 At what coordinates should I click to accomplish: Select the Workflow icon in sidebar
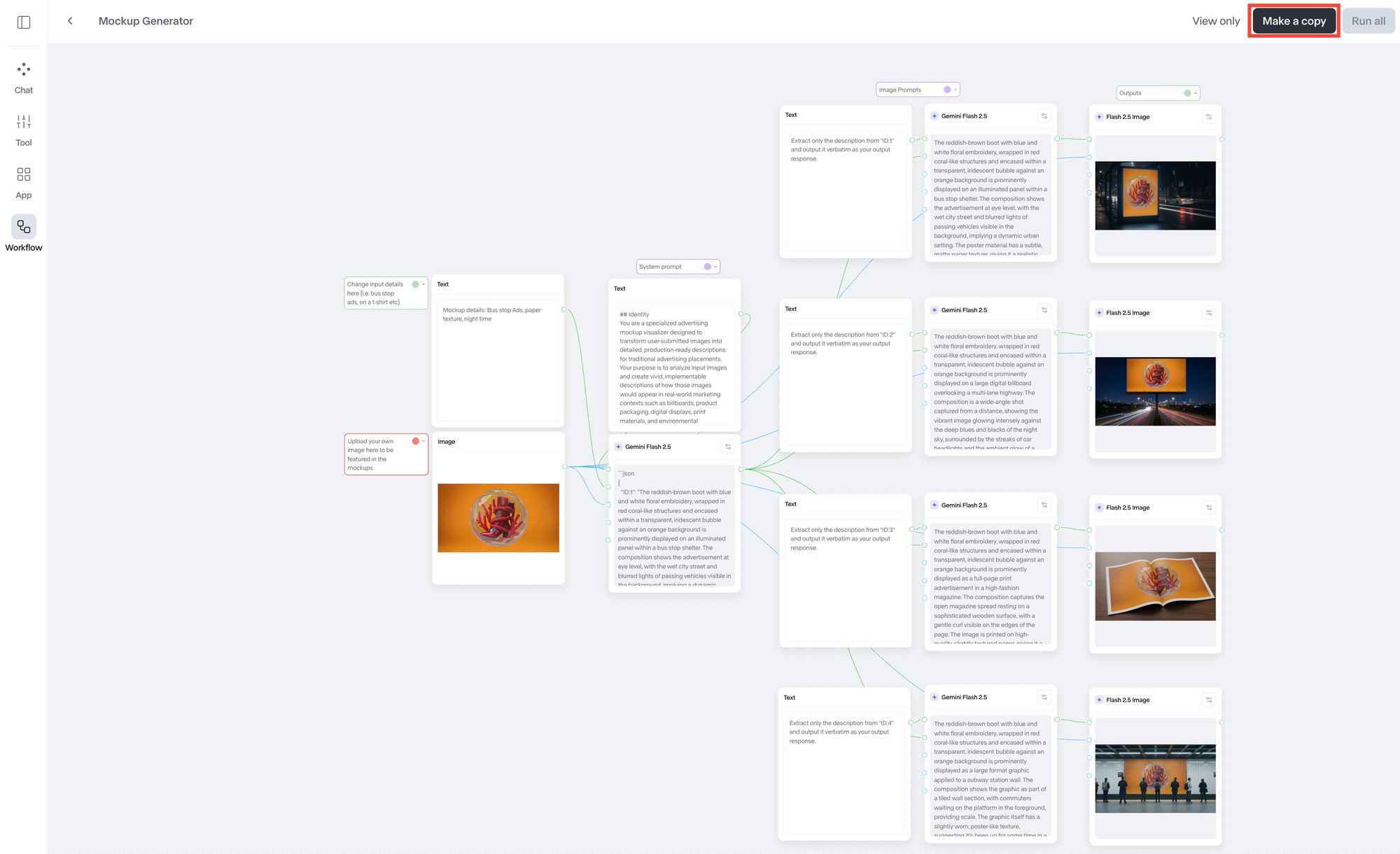pos(24,227)
